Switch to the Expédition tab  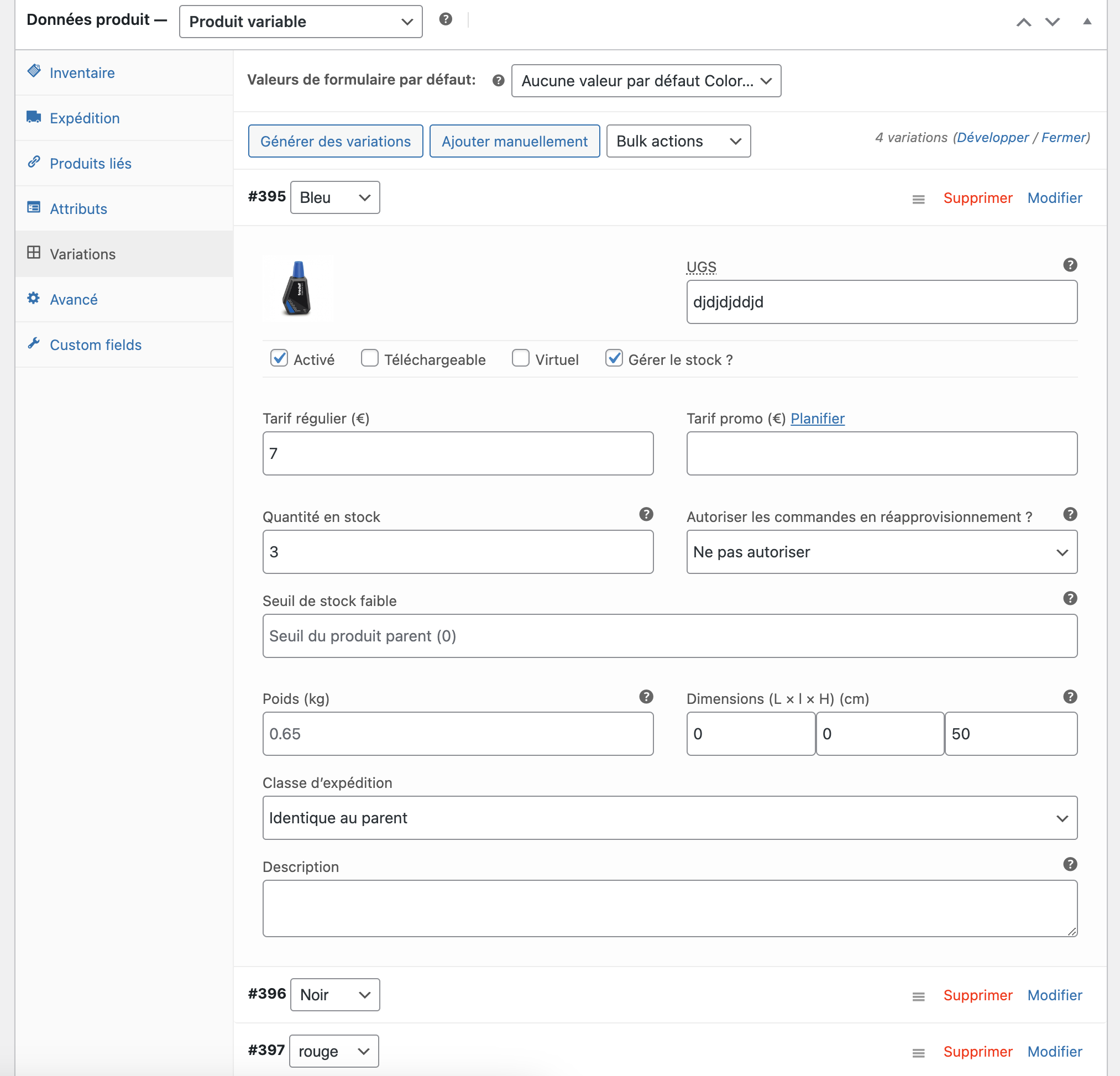point(85,118)
